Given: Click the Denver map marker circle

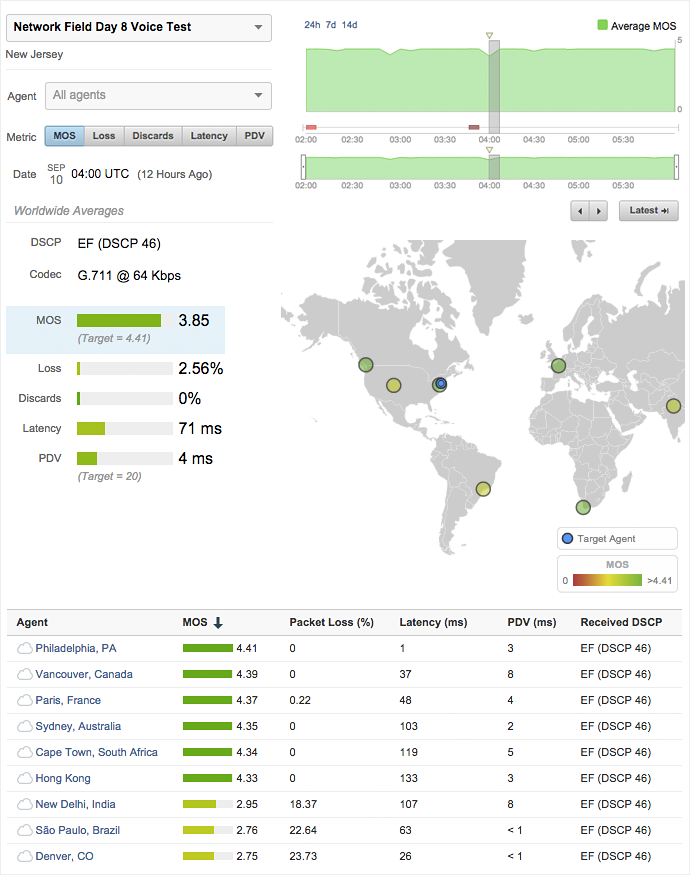Looking at the screenshot, I should point(394,385).
